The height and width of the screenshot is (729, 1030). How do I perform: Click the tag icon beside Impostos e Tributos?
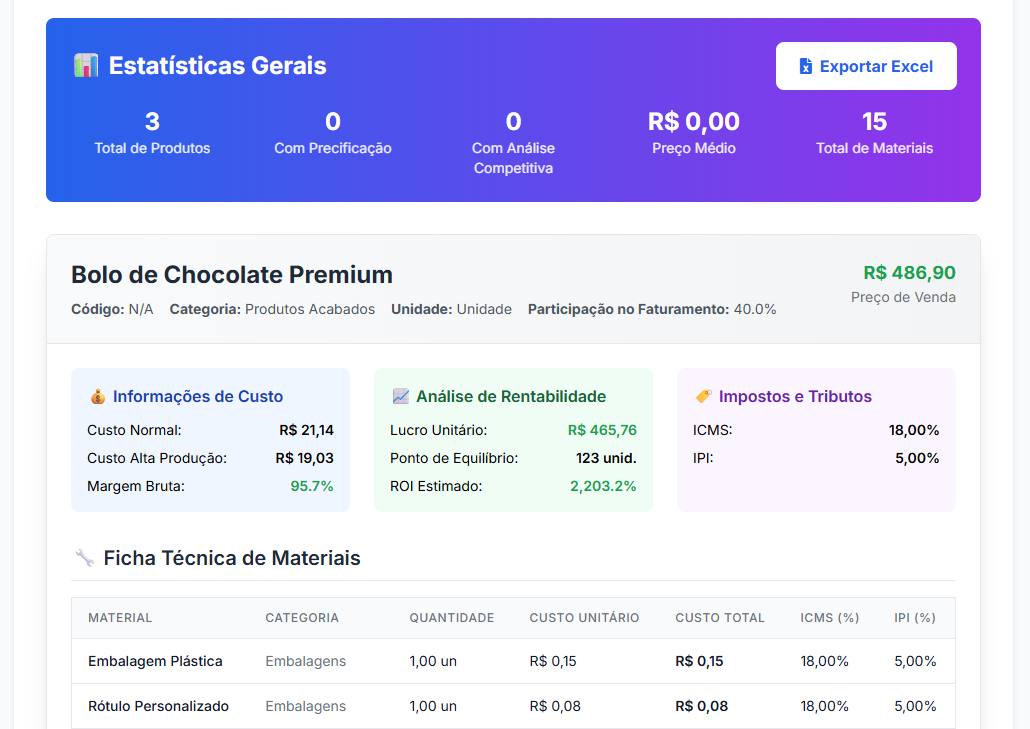click(x=704, y=397)
